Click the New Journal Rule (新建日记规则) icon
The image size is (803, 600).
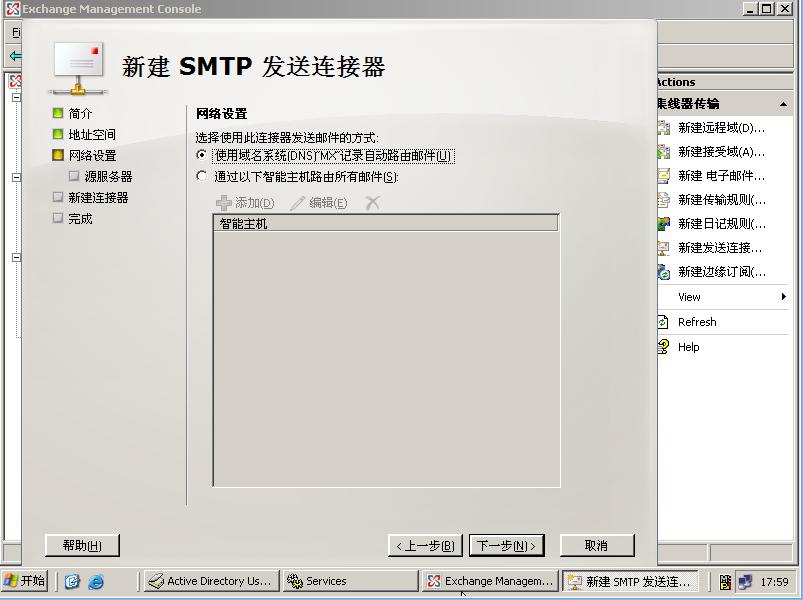[664, 224]
